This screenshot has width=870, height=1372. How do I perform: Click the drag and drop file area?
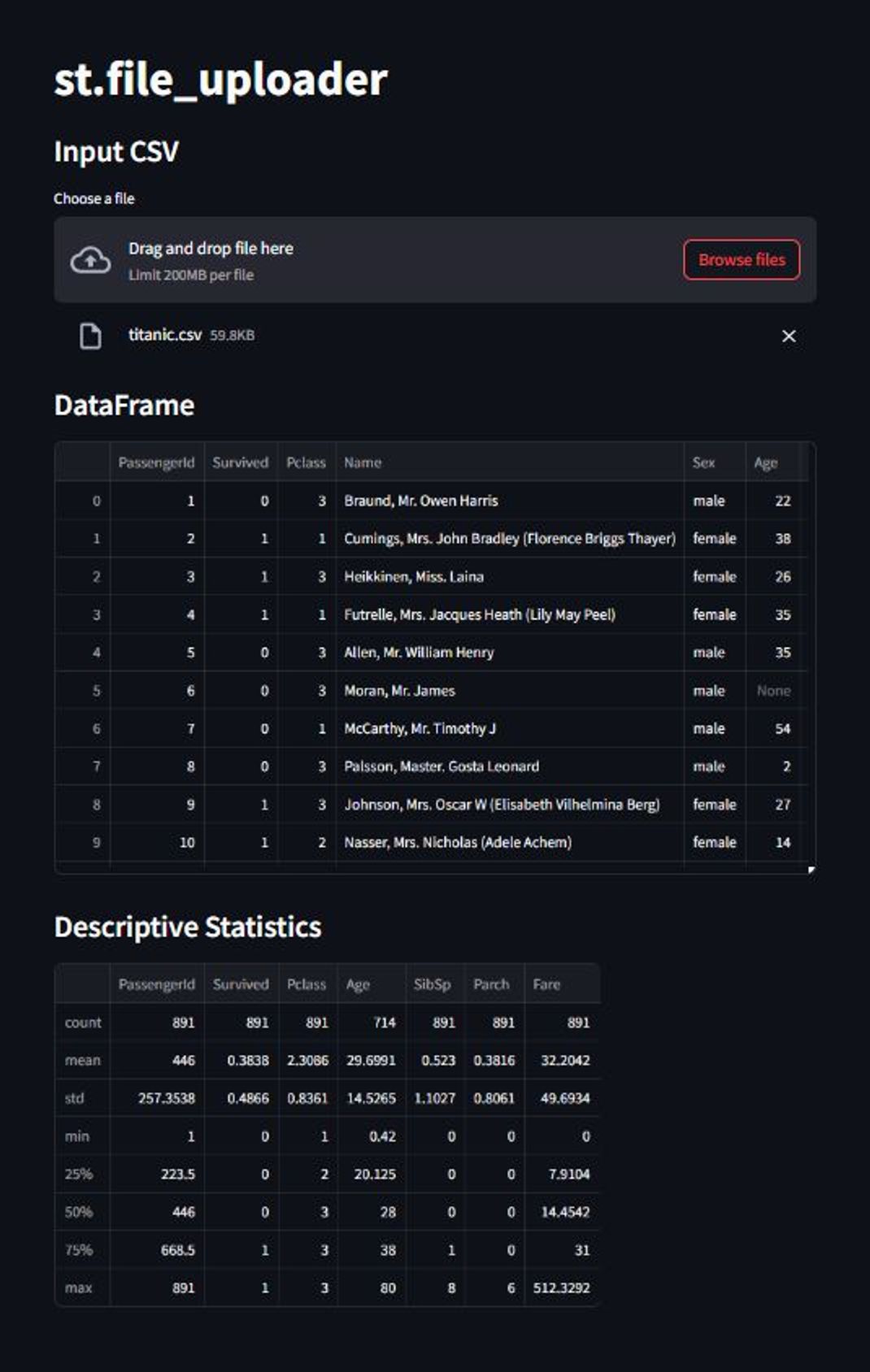point(366,260)
